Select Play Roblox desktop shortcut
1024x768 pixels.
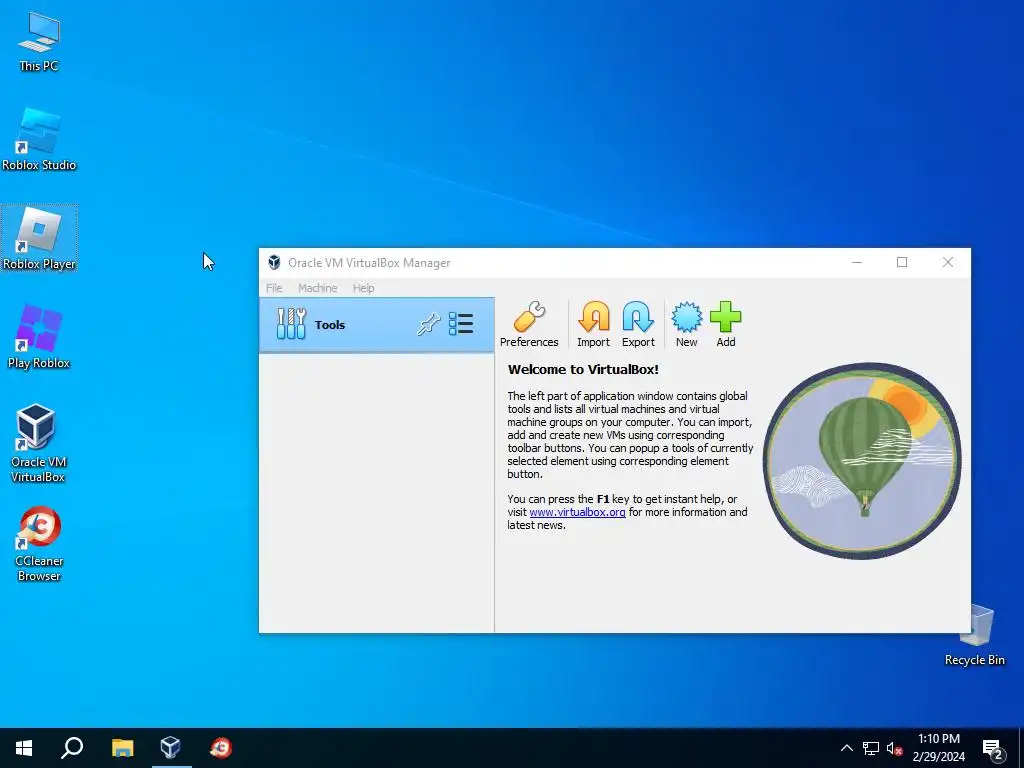tap(39, 337)
